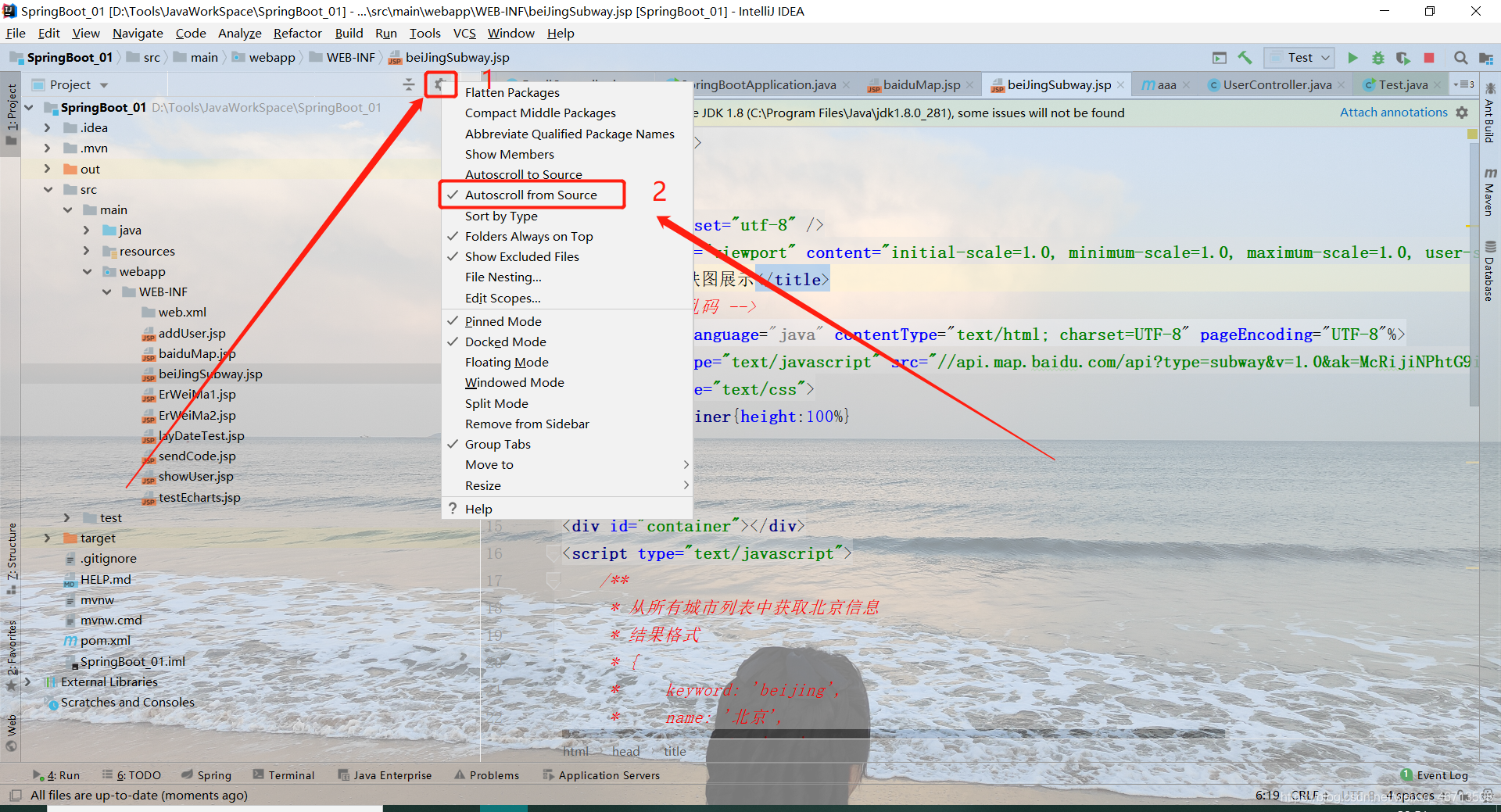
Task: Collapse the src folder
Action: tap(48, 189)
